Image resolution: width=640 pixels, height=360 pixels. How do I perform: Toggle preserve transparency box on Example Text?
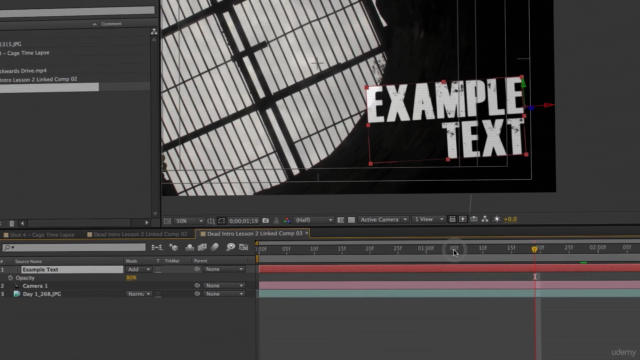tap(158, 269)
